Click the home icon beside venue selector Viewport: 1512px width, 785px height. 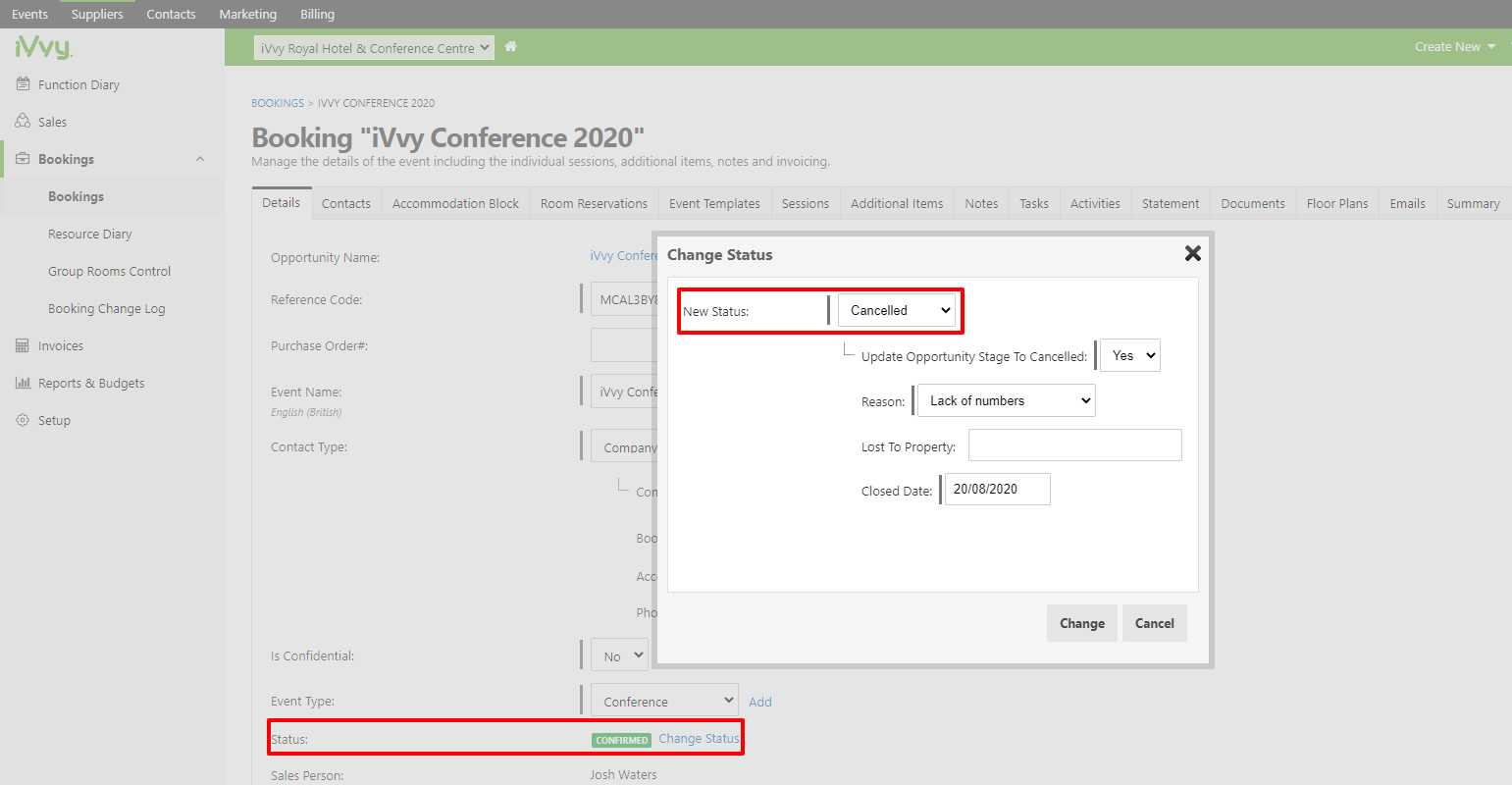pos(510,46)
